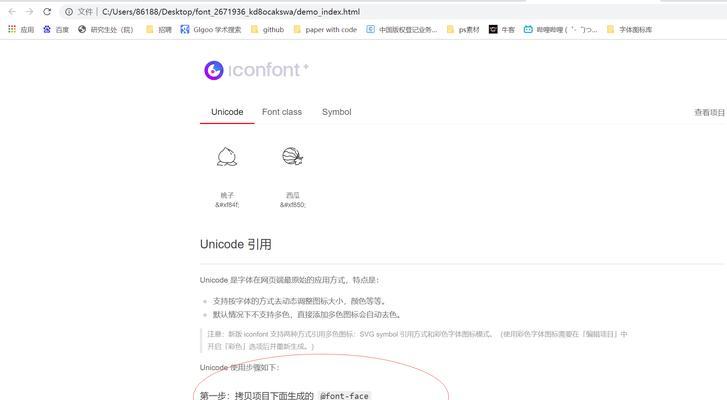Select the Unicode tab
Image resolution: width=727 pixels, height=400 pixels.
227,112
